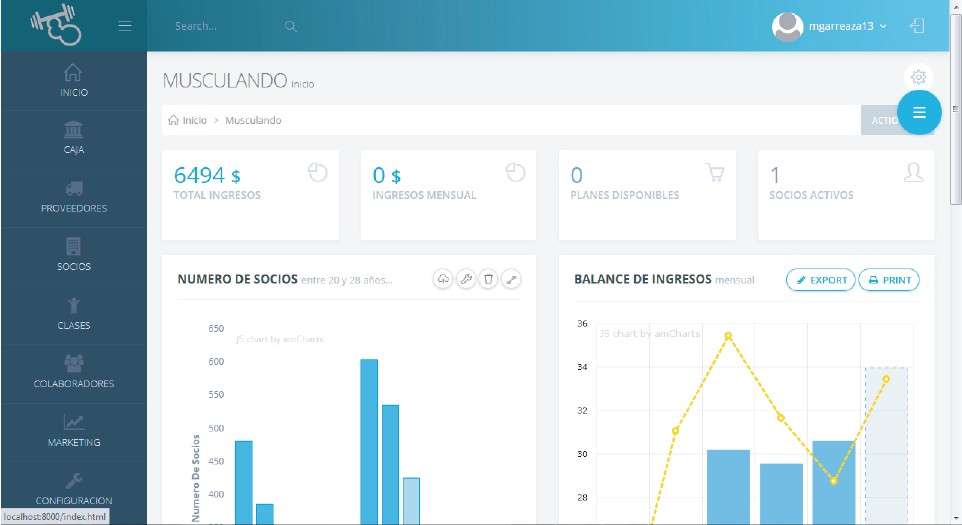Click the 6494 $ total ingresos value
This screenshot has height=525, width=962.
[207, 175]
